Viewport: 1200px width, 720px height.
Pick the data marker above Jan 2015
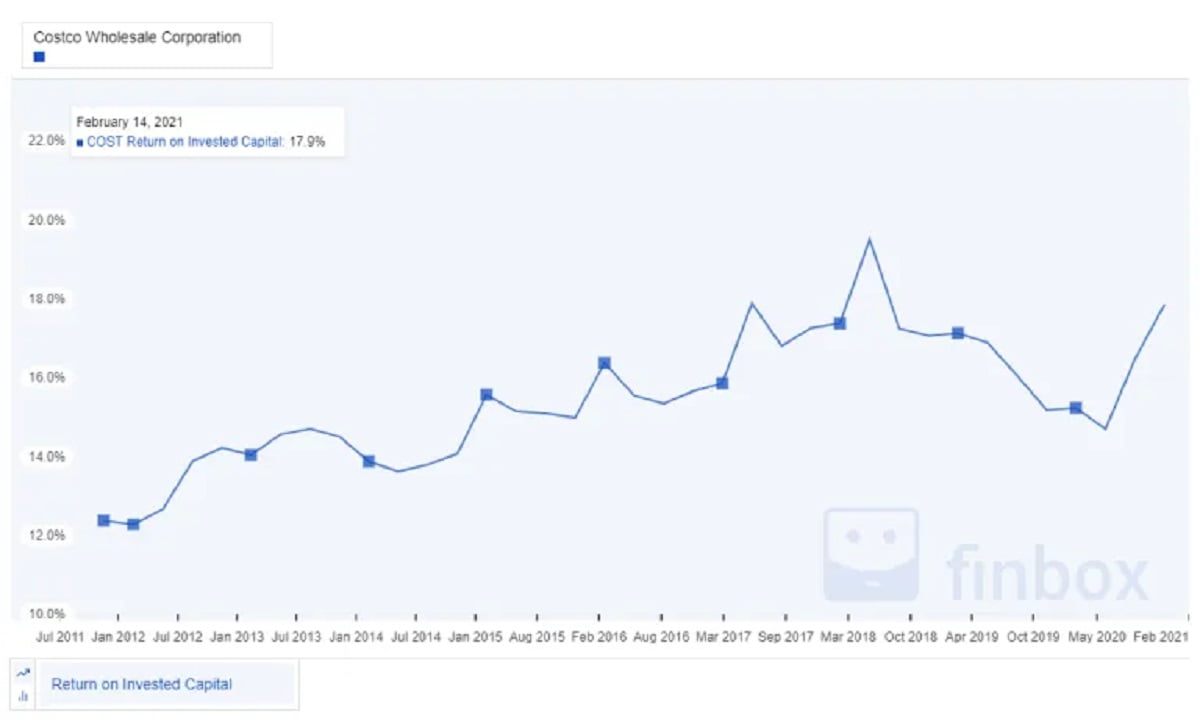[x=486, y=395]
